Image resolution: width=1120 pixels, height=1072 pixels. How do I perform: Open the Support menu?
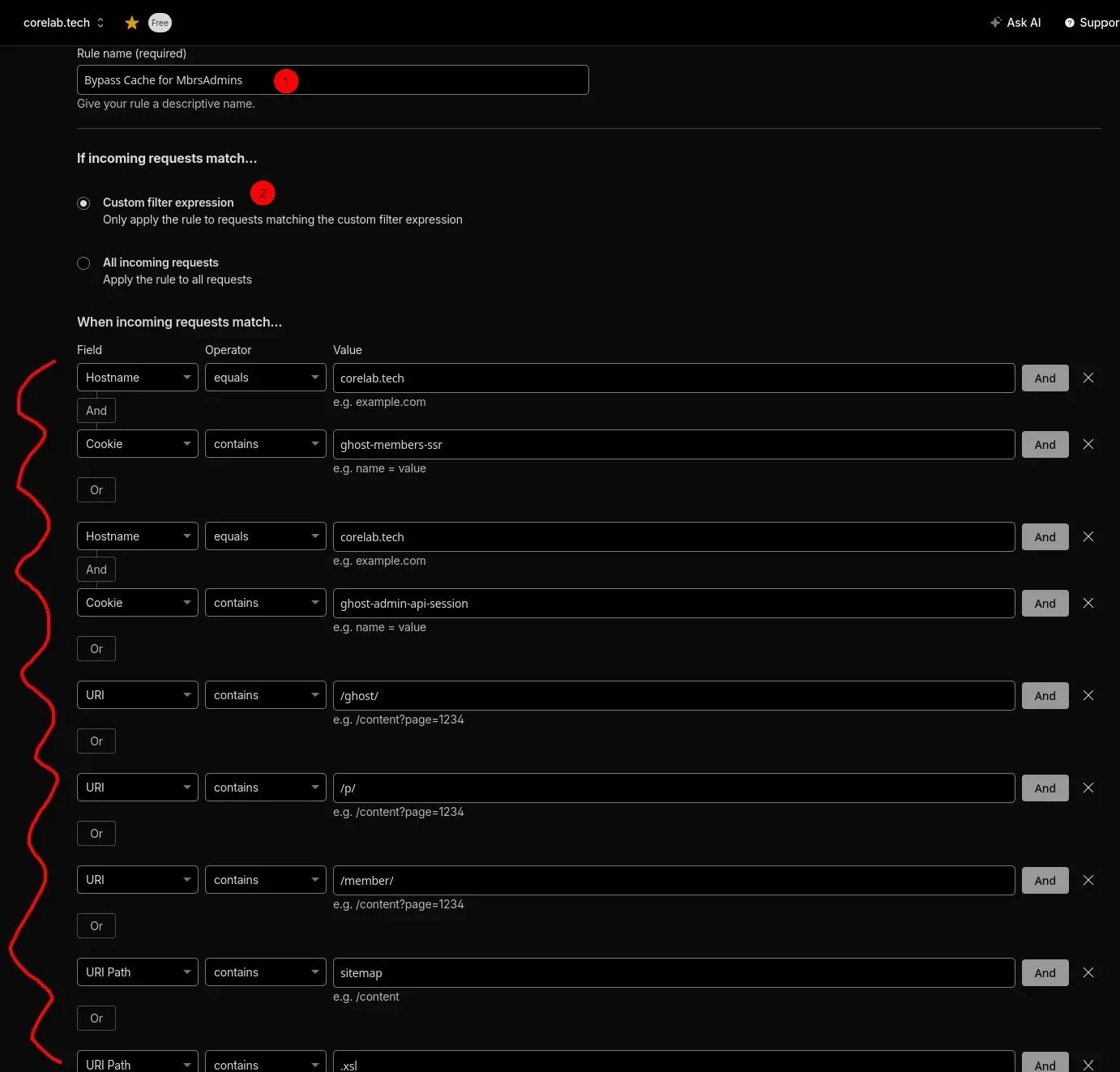[1092, 23]
